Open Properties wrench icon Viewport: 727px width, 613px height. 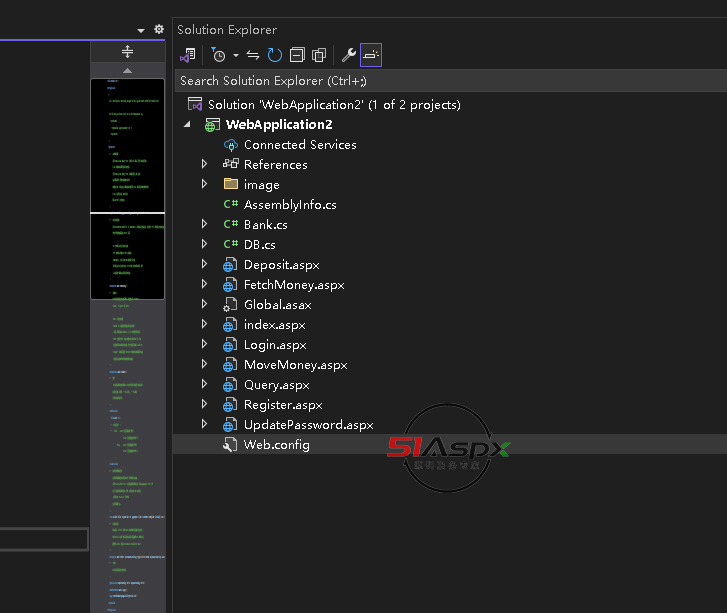pos(349,55)
